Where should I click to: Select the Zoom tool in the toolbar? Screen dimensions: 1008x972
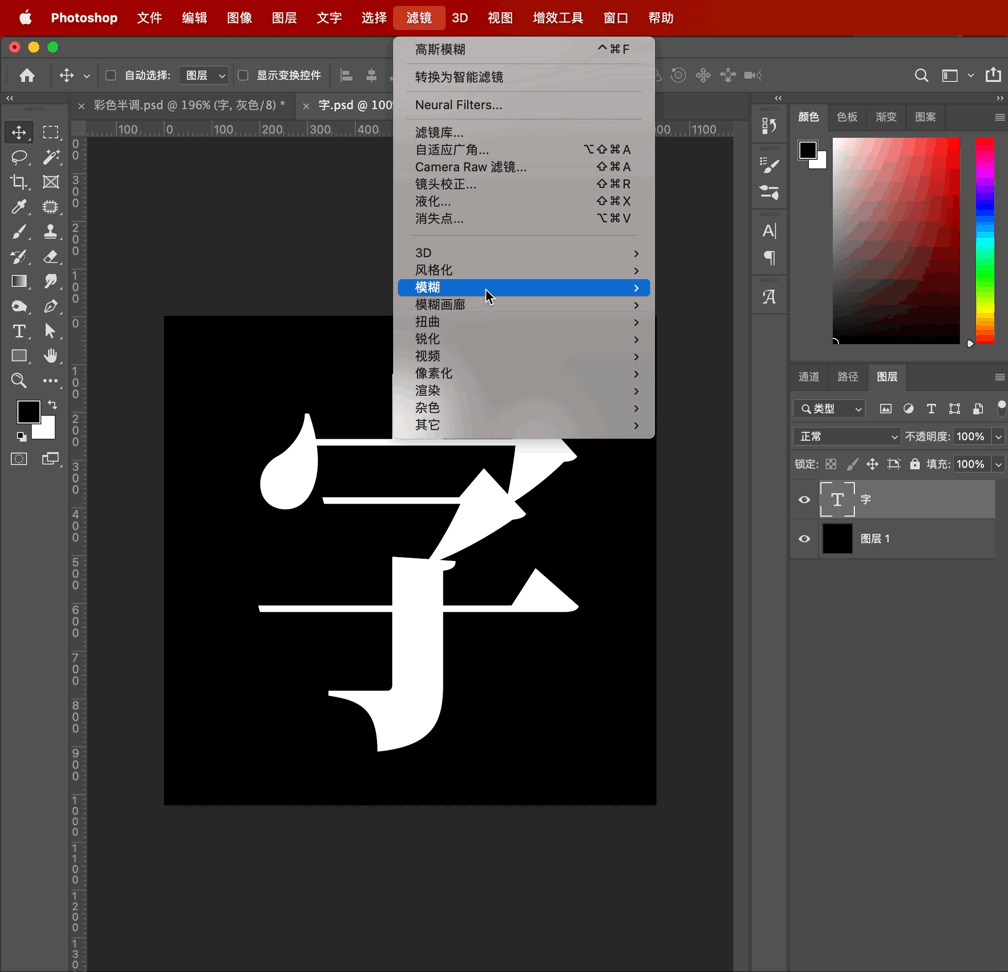(19, 381)
